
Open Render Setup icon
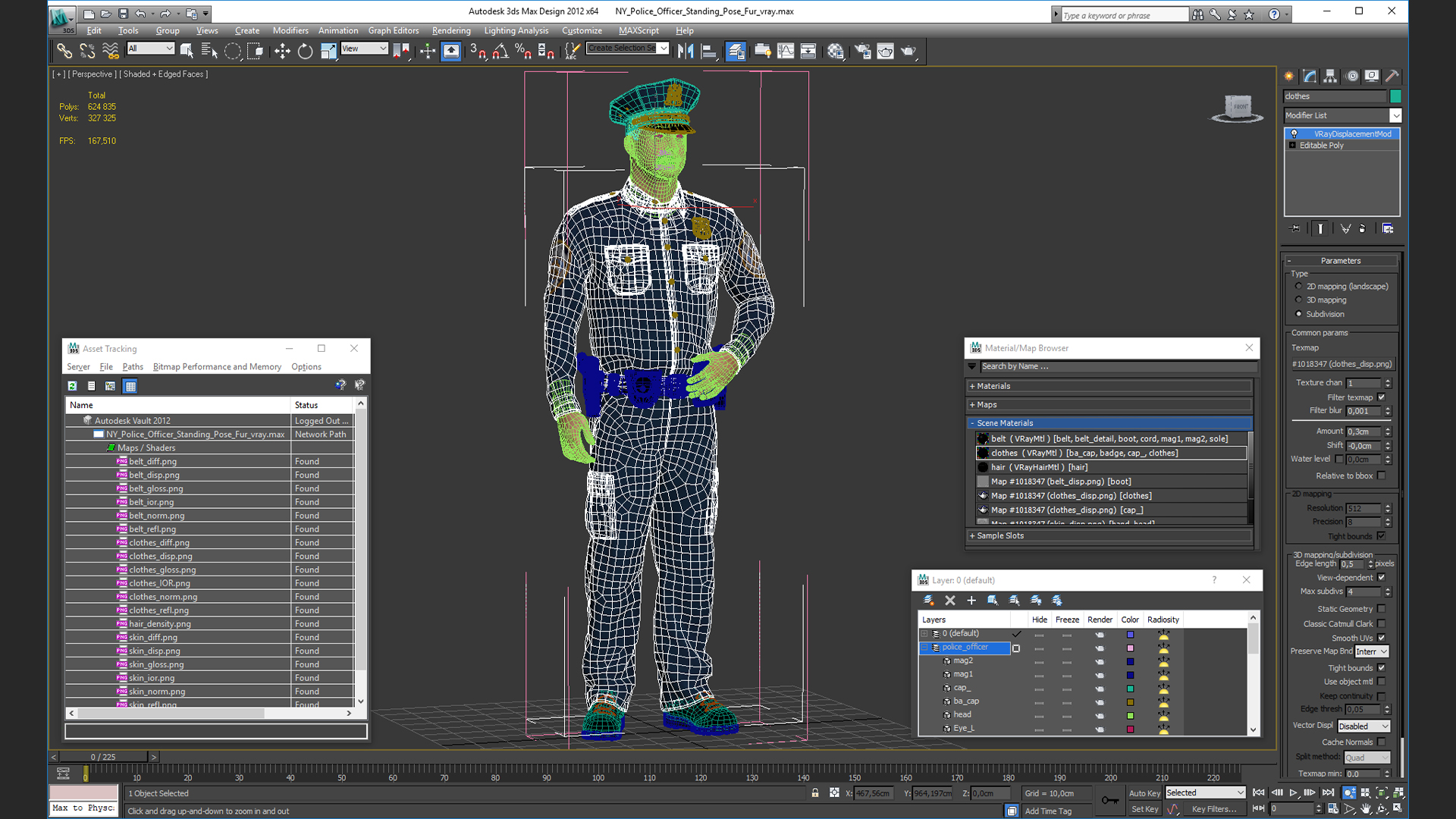tap(862, 51)
